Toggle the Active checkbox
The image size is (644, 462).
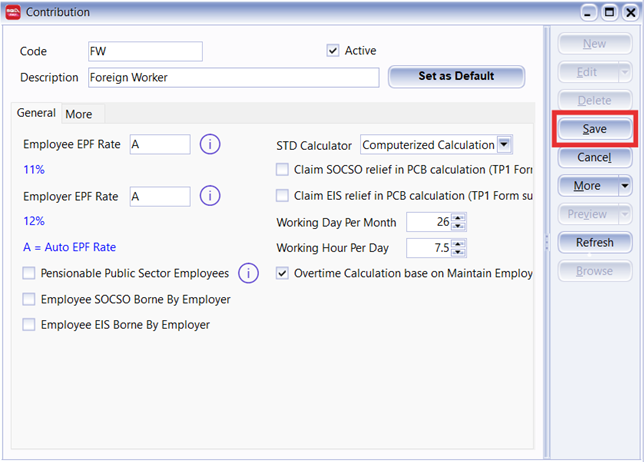[x=333, y=51]
